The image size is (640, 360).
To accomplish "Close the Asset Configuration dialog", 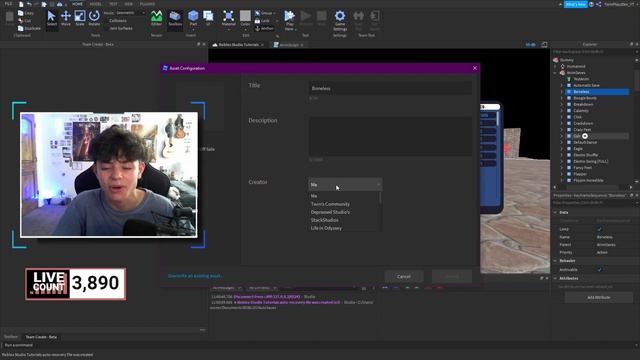I will click(x=475, y=68).
